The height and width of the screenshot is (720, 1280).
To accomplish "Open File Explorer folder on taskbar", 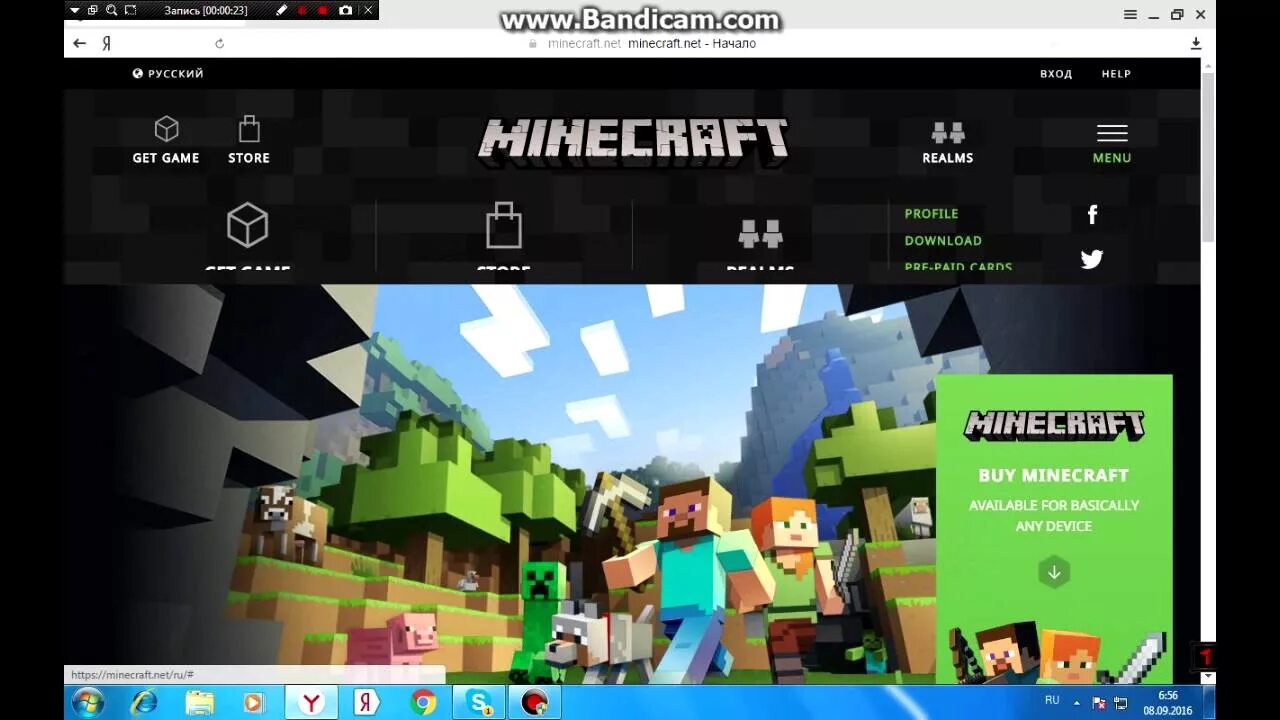I will [200, 703].
